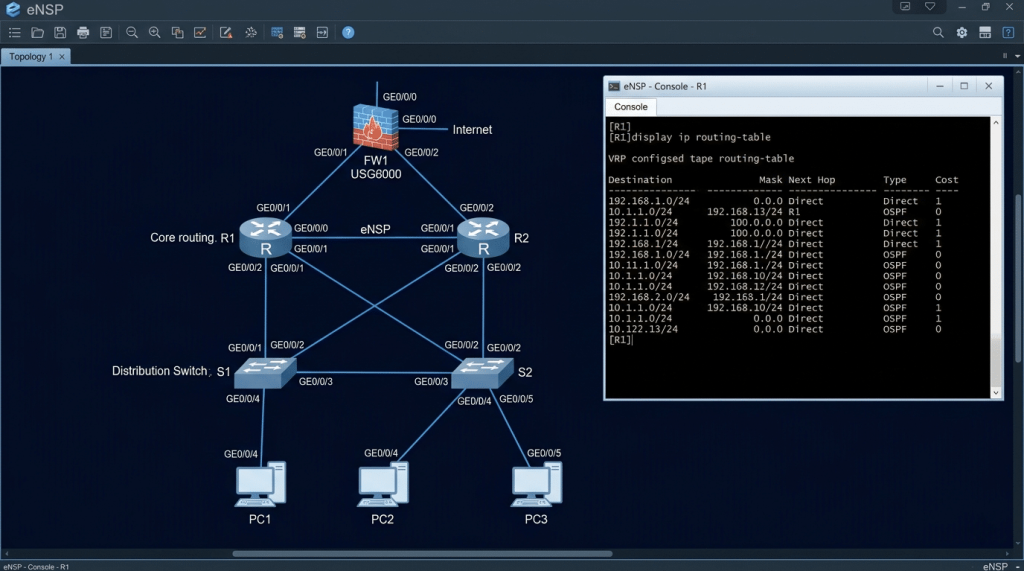Zoom in with the plus magnifier
Image resolution: width=1024 pixels, height=571 pixels.
(x=155, y=32)
